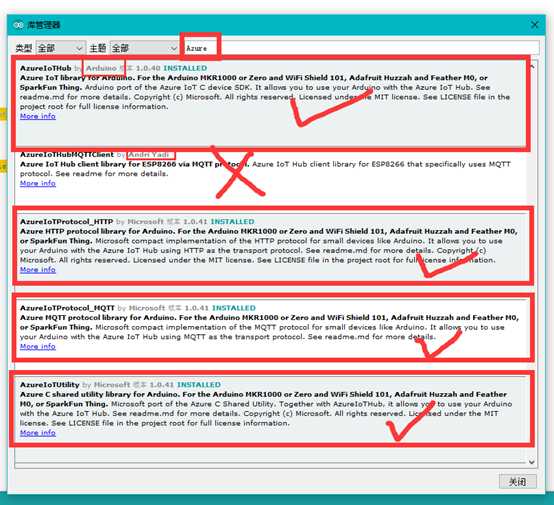Viewport: 554px width, 505px height.
Task: Select the AzureIoTProtocol_MQTT library title
Action: [x=67, y=308]
